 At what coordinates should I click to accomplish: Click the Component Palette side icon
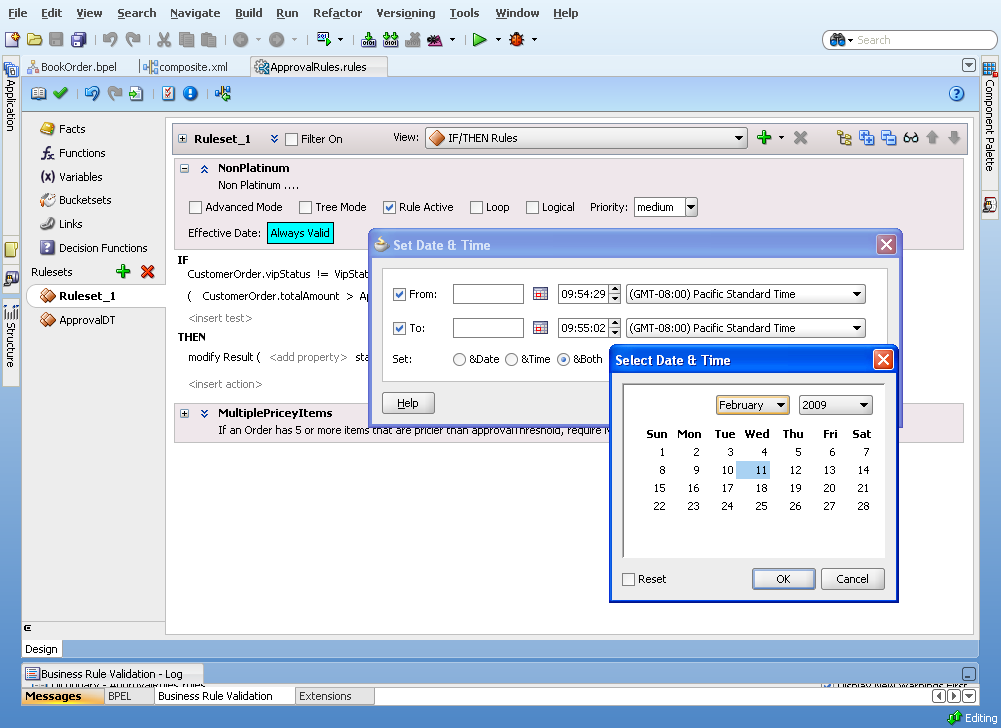click(990, 67)
